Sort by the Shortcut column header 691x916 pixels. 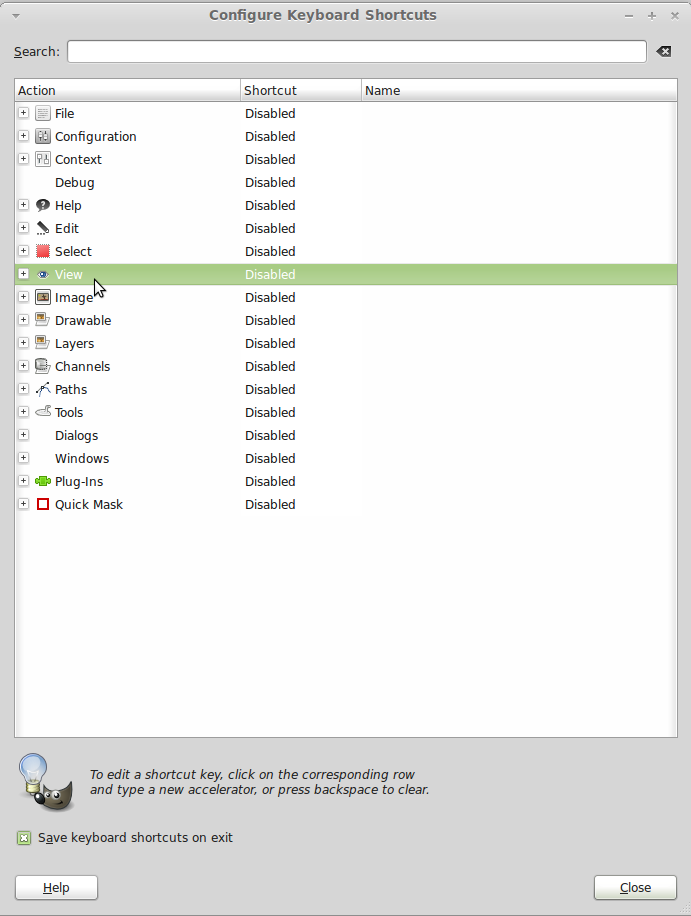click(301, 91)
